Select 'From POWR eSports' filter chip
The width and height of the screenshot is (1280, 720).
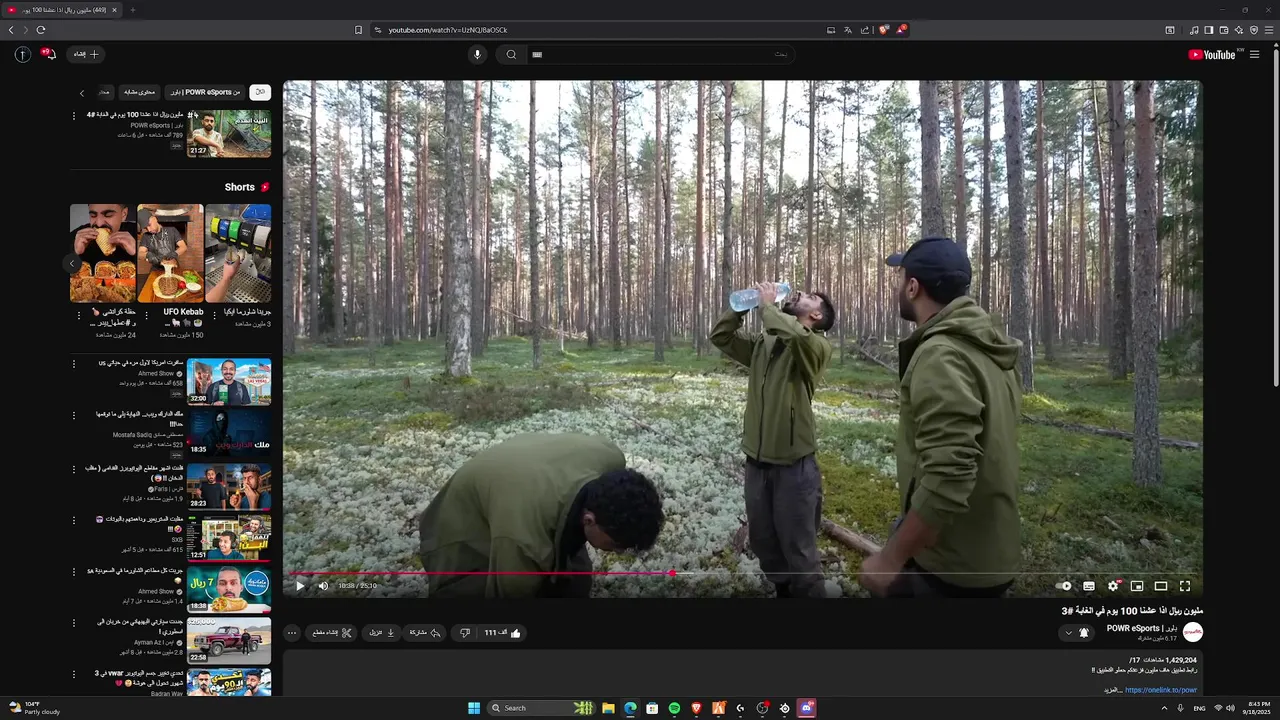tap(205, 92)
